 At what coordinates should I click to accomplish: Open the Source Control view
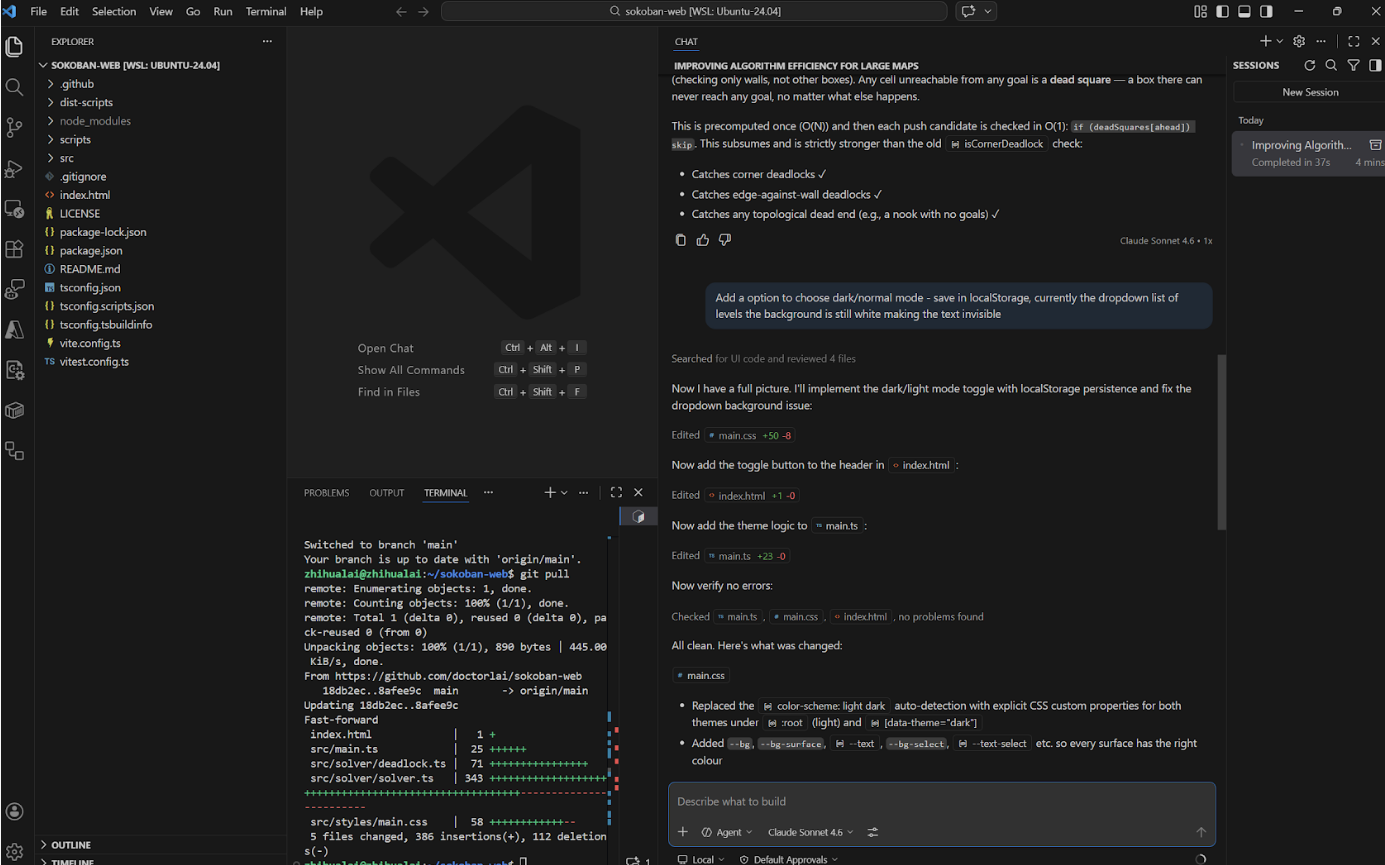point(14,127)
